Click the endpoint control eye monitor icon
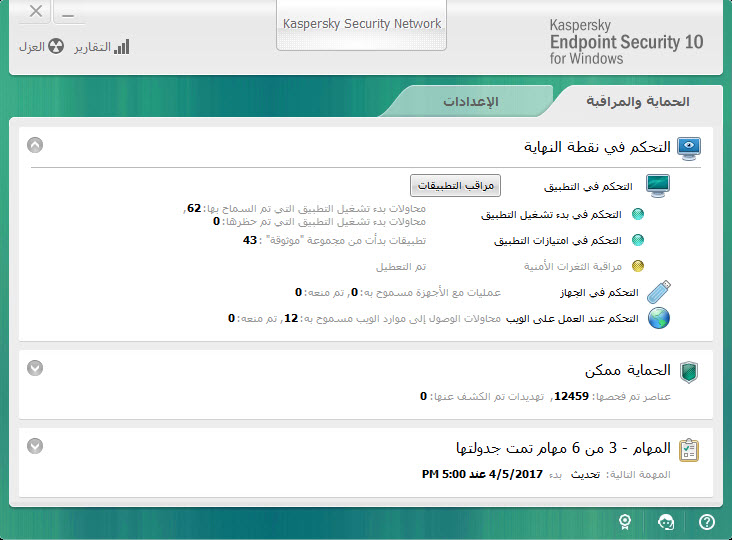The image size is (732, 540). [689, 148]
